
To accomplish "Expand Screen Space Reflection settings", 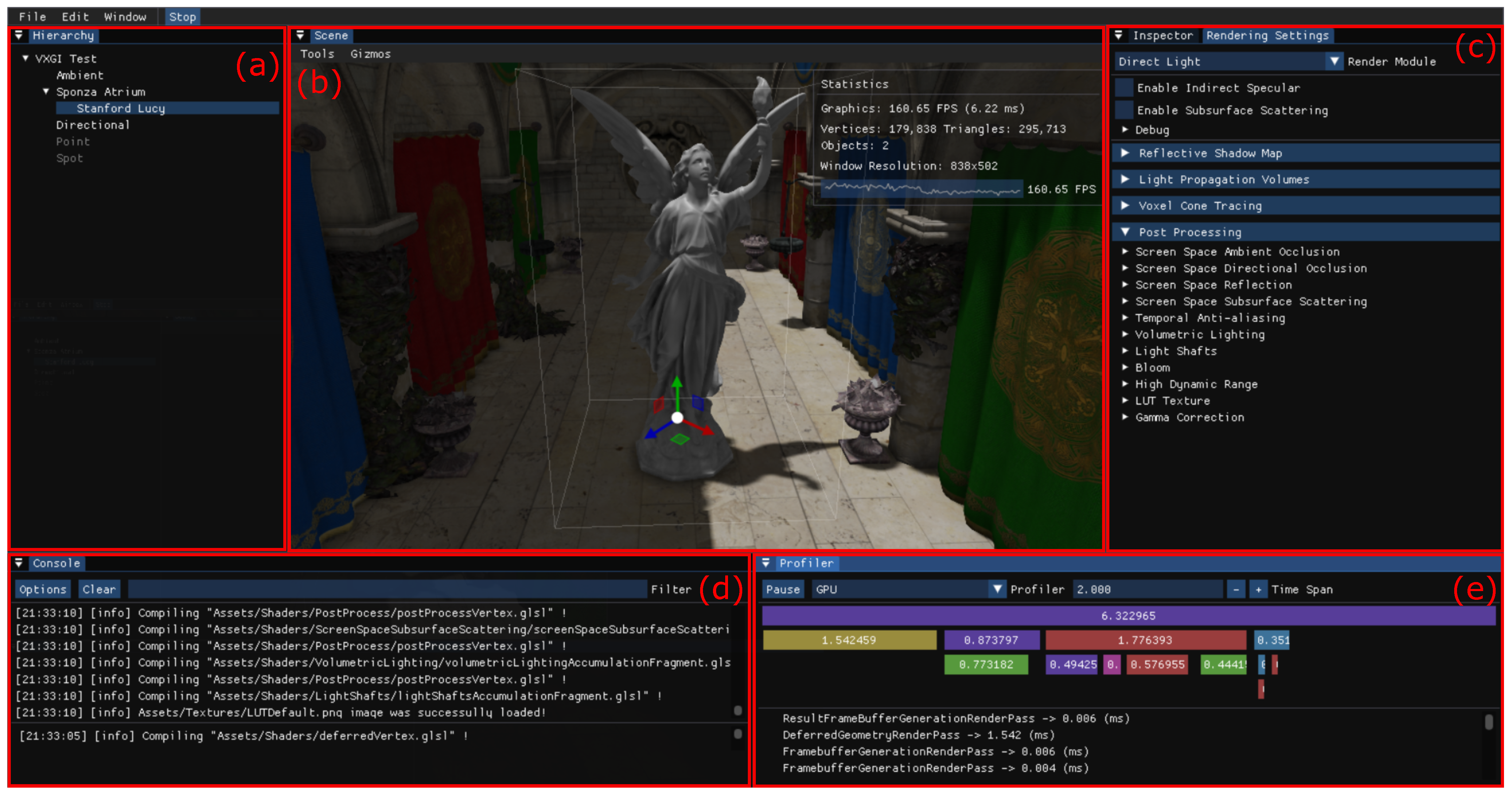I will [x=1125, y=284].
